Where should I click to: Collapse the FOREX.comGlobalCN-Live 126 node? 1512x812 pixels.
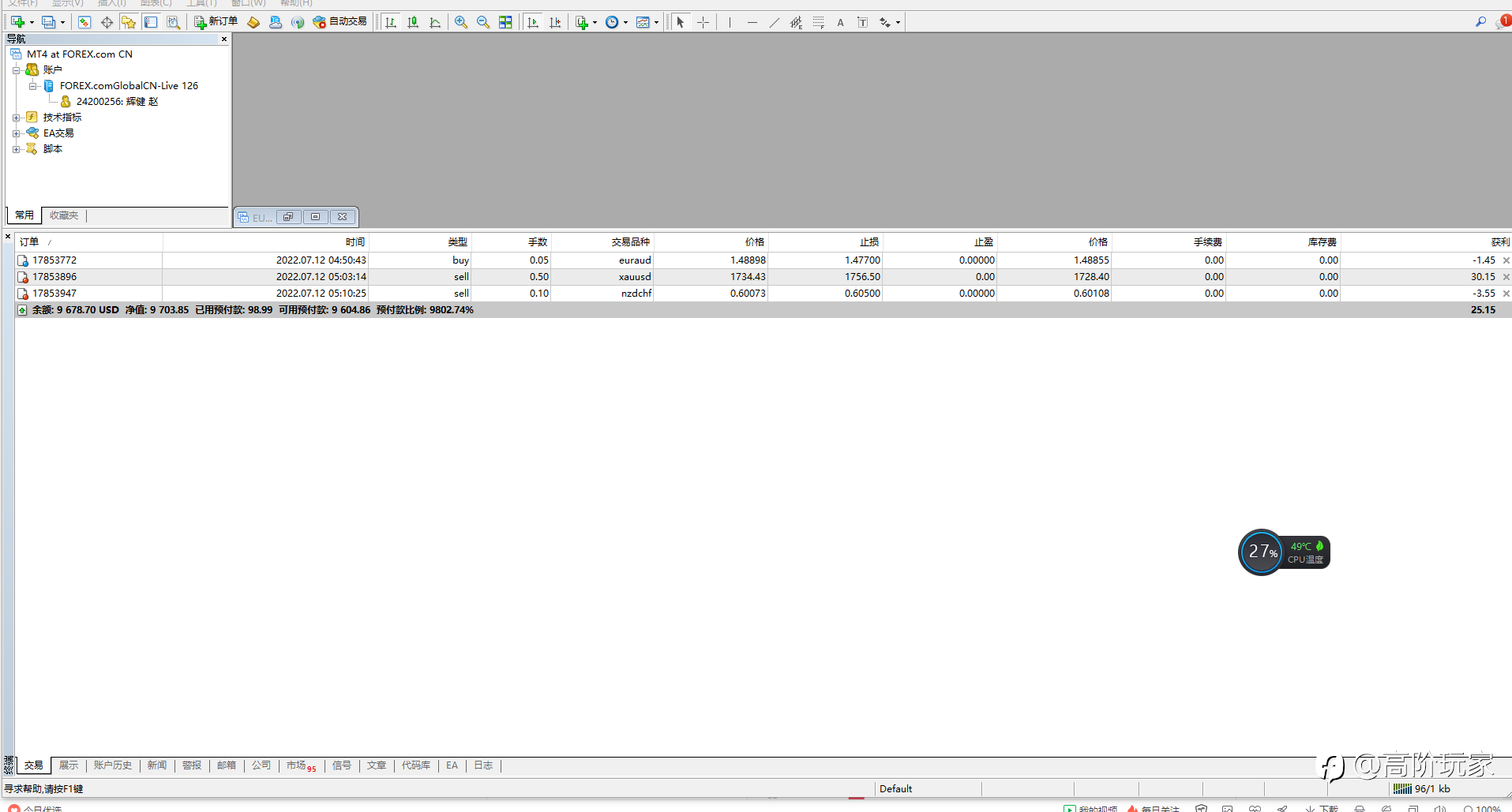click(32, 86)
